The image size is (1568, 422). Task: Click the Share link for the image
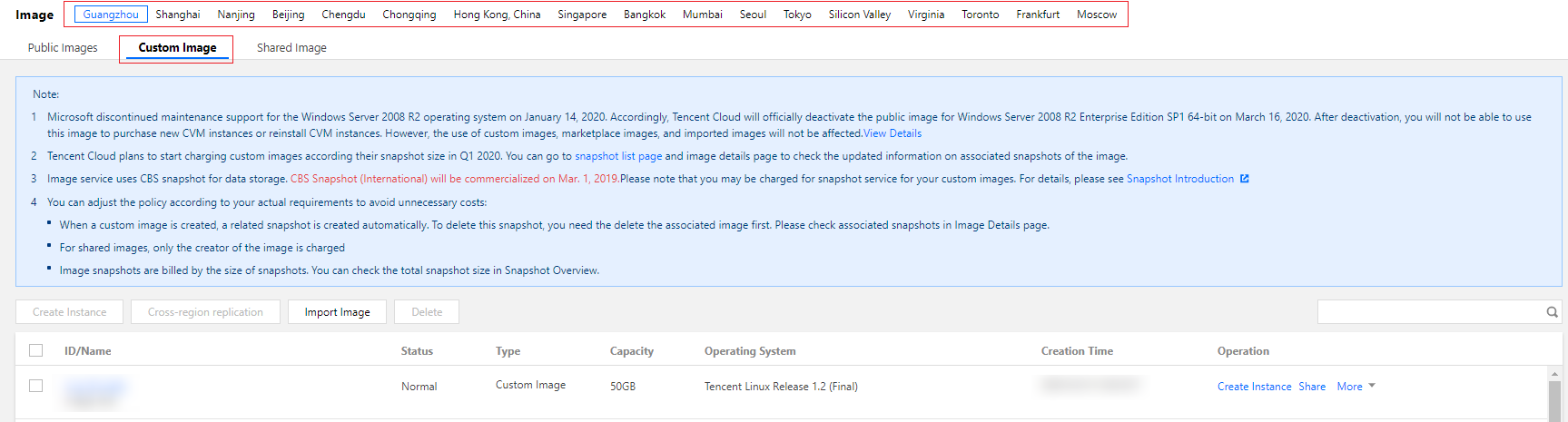[x=1312, y=387]
